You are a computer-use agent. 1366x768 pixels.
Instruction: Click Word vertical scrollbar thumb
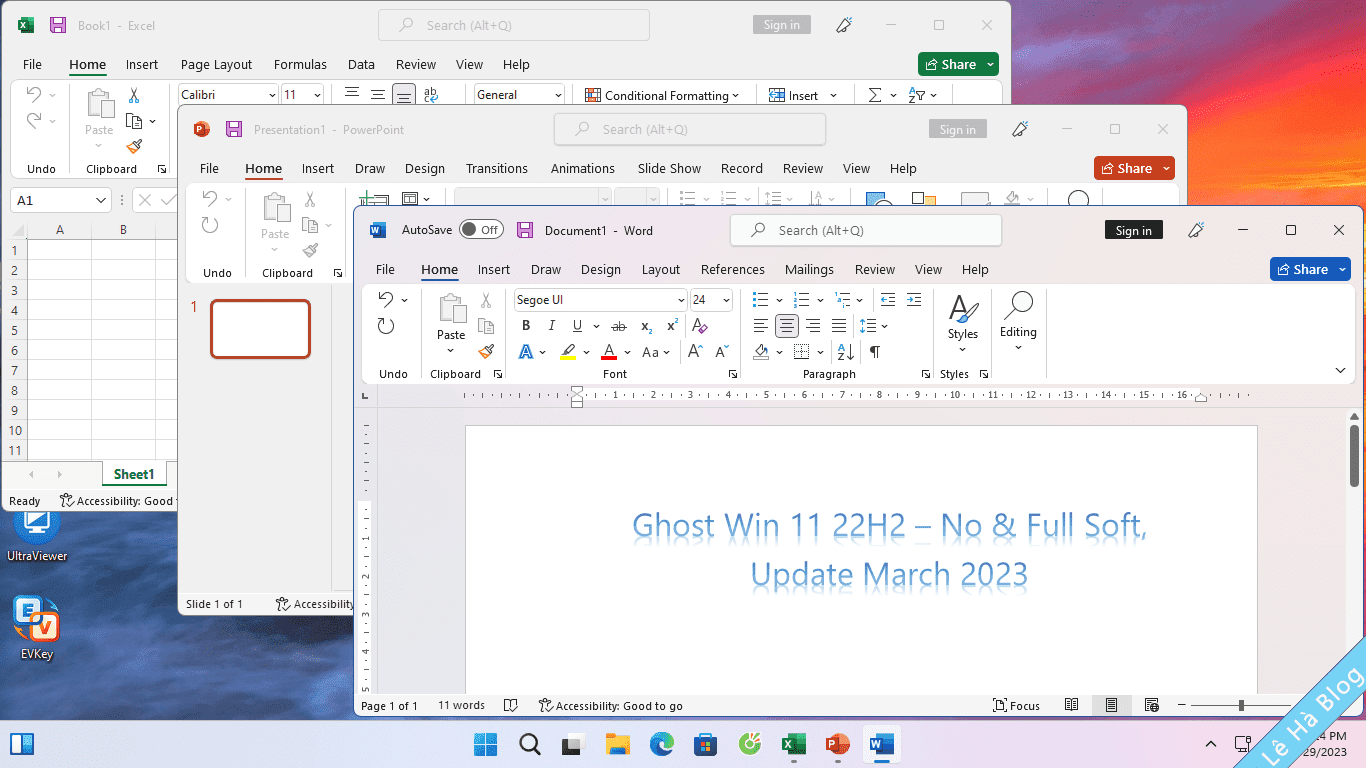coord(1354,456)
